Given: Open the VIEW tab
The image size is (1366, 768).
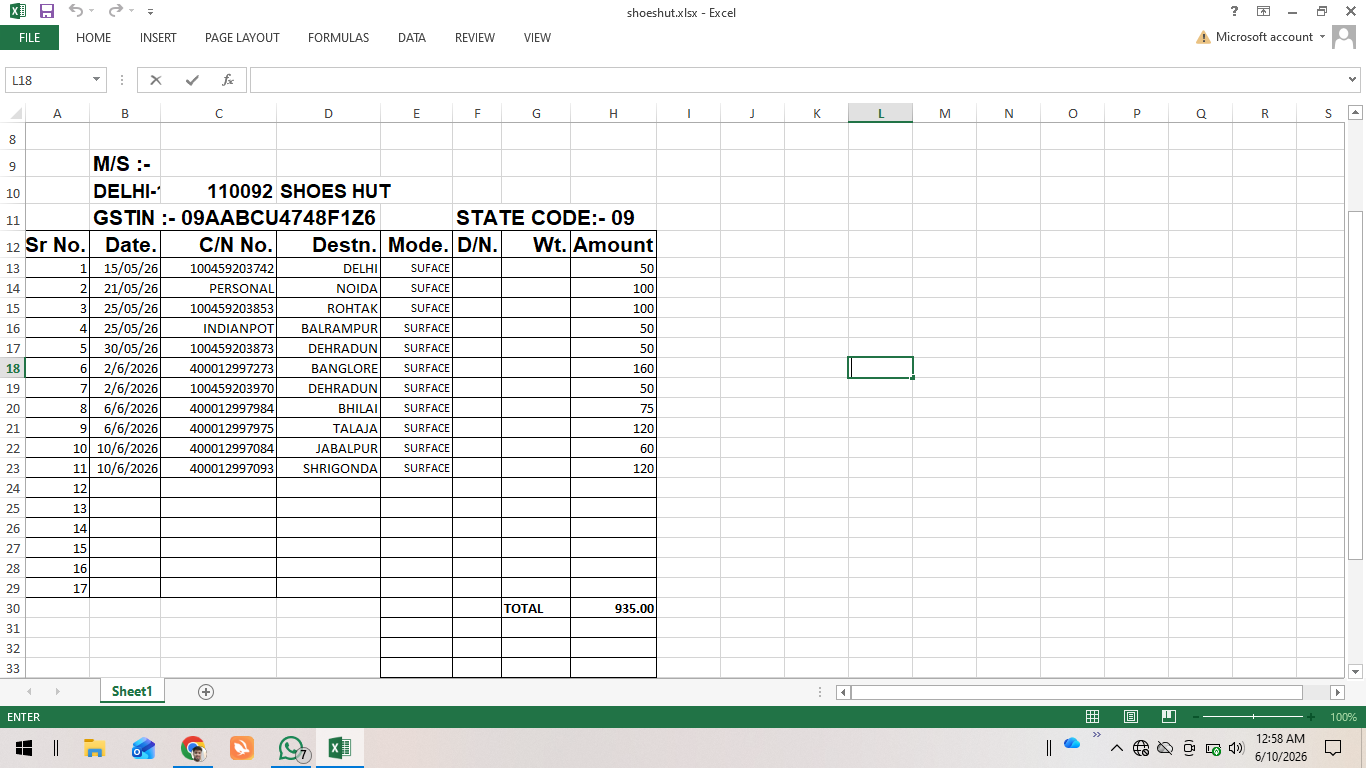Looking at the screenshot, I should click(x=537, y=38).
